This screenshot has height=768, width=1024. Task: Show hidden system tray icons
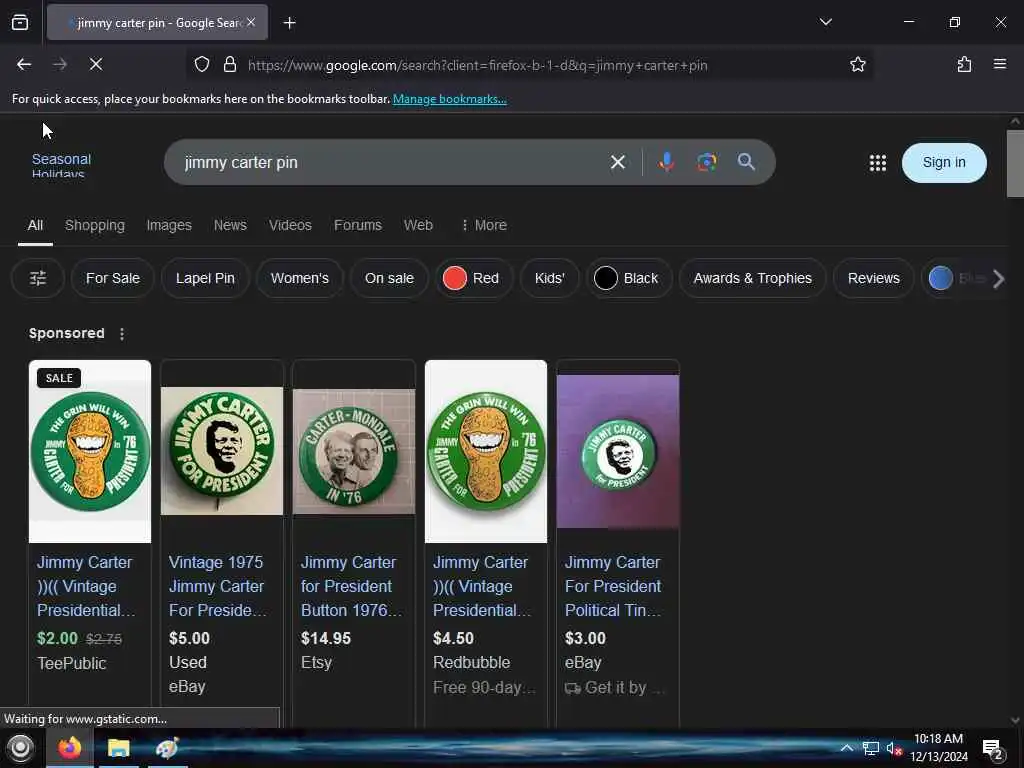[846, 748]
